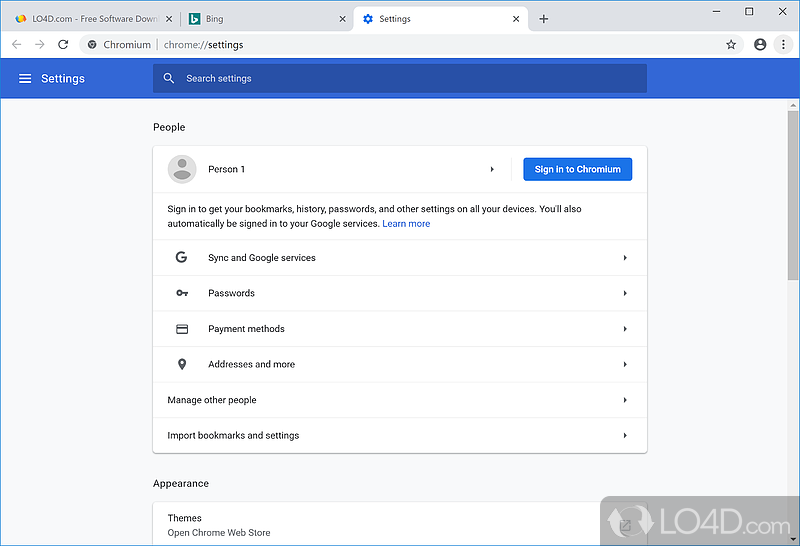The width and height of the screenshot is (800, 546).
Task: Minimize the Chromium window
Action: (716, 11)
